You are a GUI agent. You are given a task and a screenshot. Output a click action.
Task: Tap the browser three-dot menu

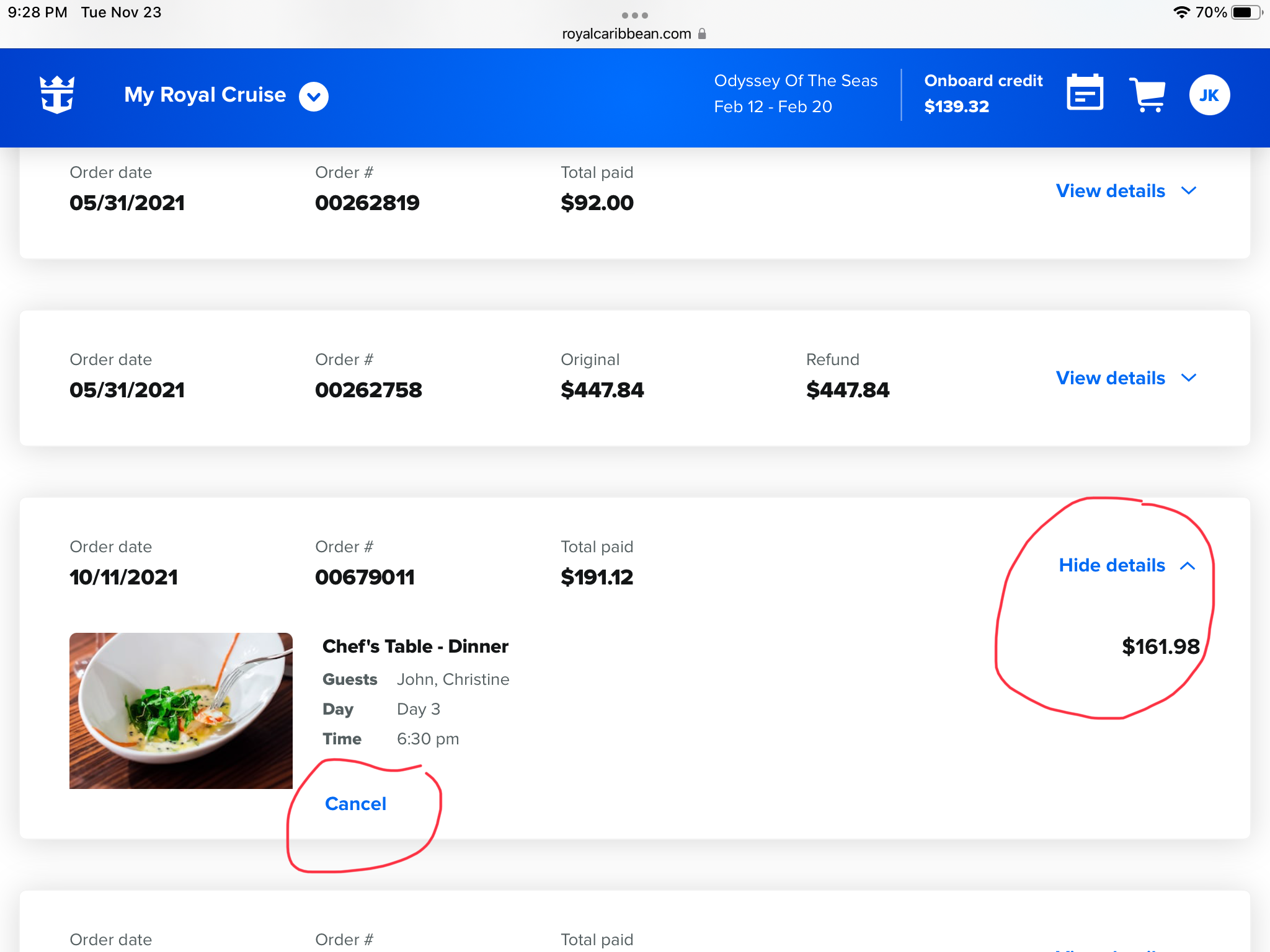coord(635,15)
